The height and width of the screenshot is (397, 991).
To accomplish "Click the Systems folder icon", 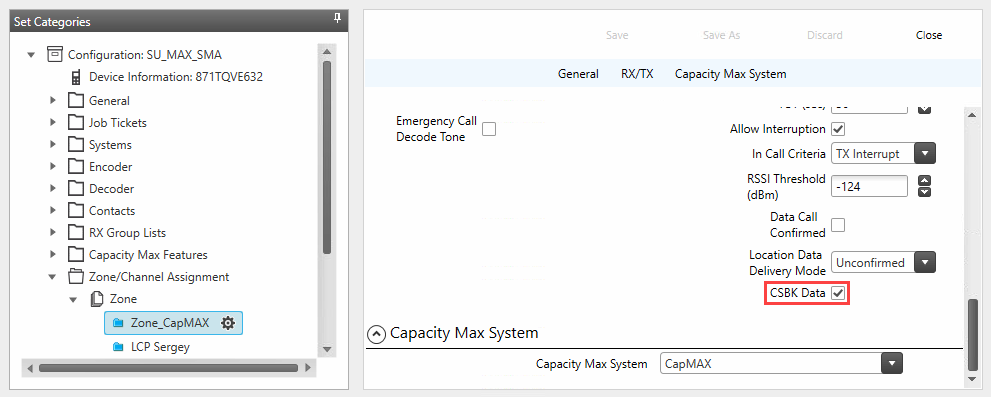I will pos(76,145).
